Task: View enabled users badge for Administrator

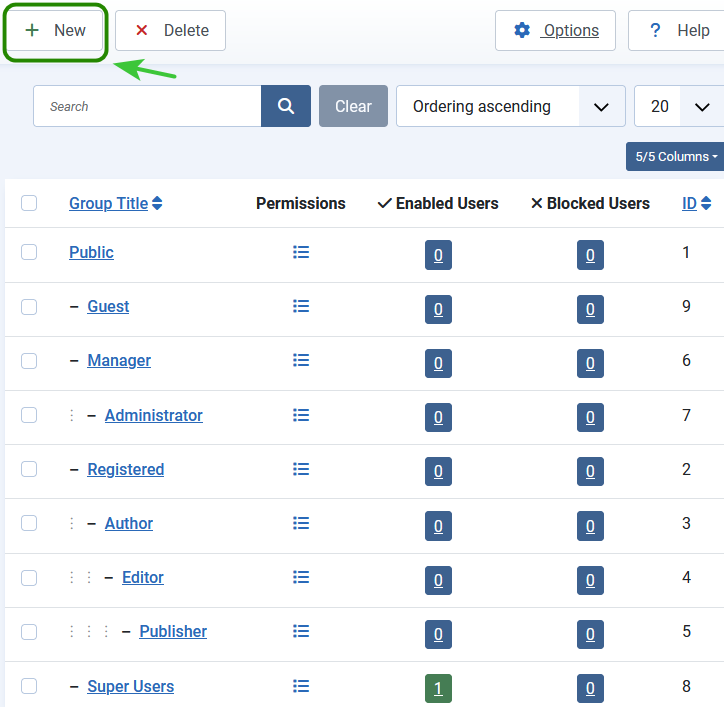Action: coord(438,417)
